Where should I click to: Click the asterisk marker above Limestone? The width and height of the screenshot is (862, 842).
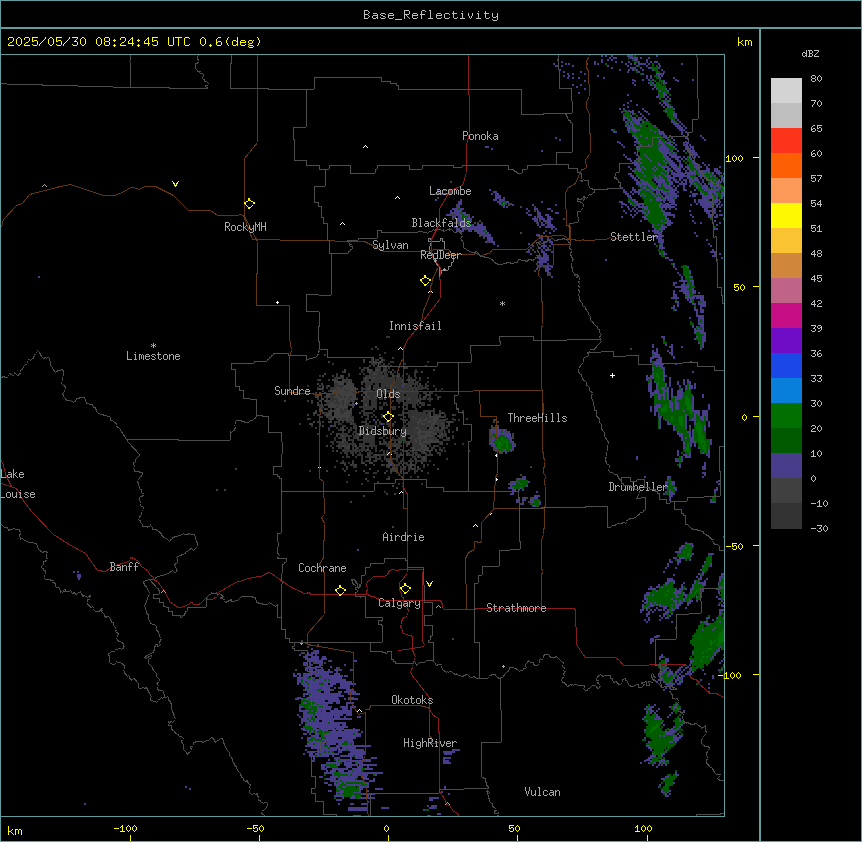[x=153, y=346]
